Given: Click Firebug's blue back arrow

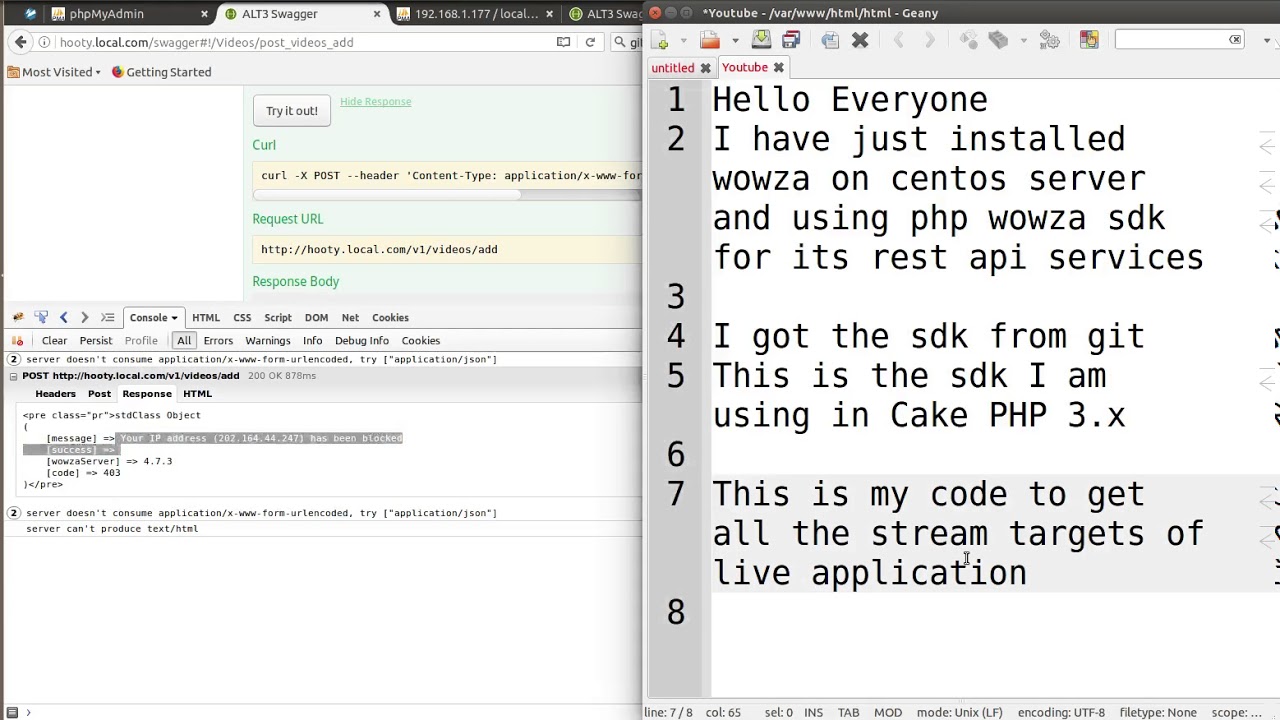Looking at the screenshot, I should pos(63,317).
